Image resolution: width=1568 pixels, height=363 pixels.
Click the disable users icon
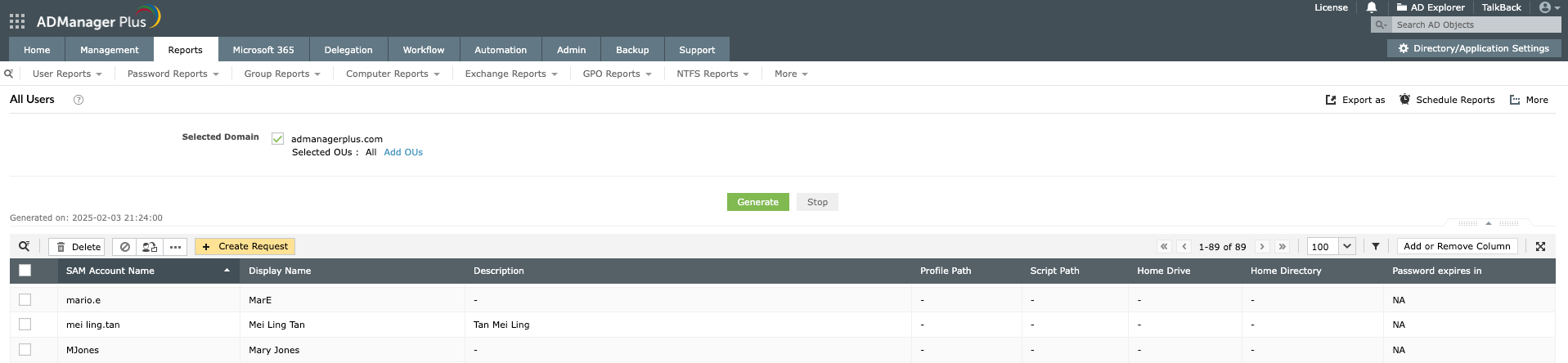pyautogui.click(x=124, y=246)
